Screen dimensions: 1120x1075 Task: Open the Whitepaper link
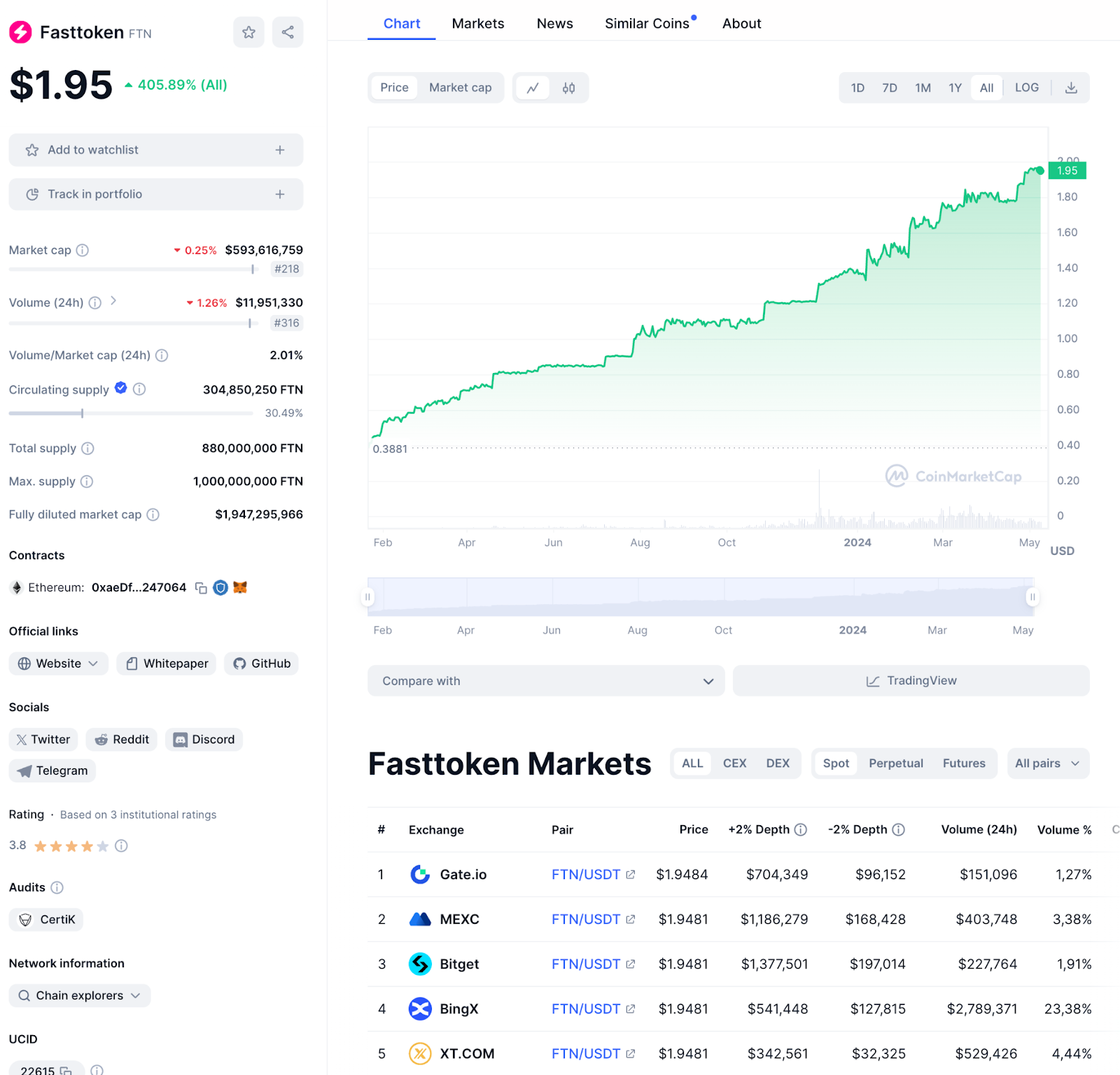[167, 663]
